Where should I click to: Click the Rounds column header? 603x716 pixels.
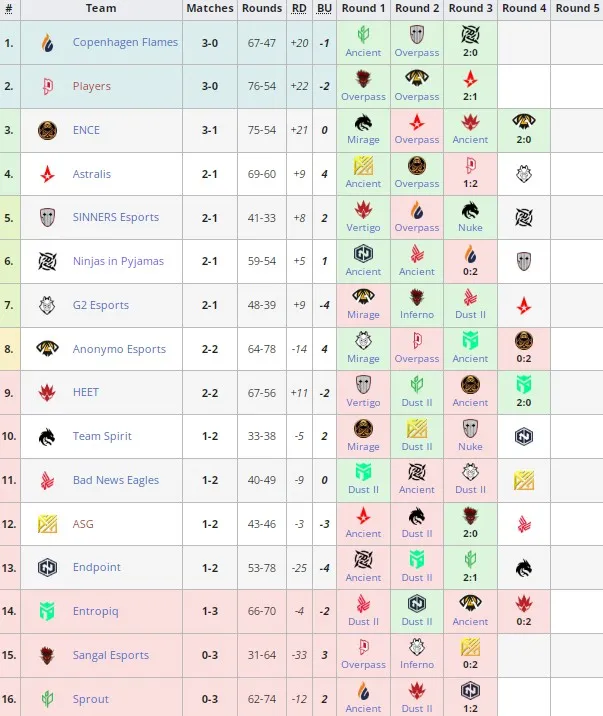[x=262, y=8]
